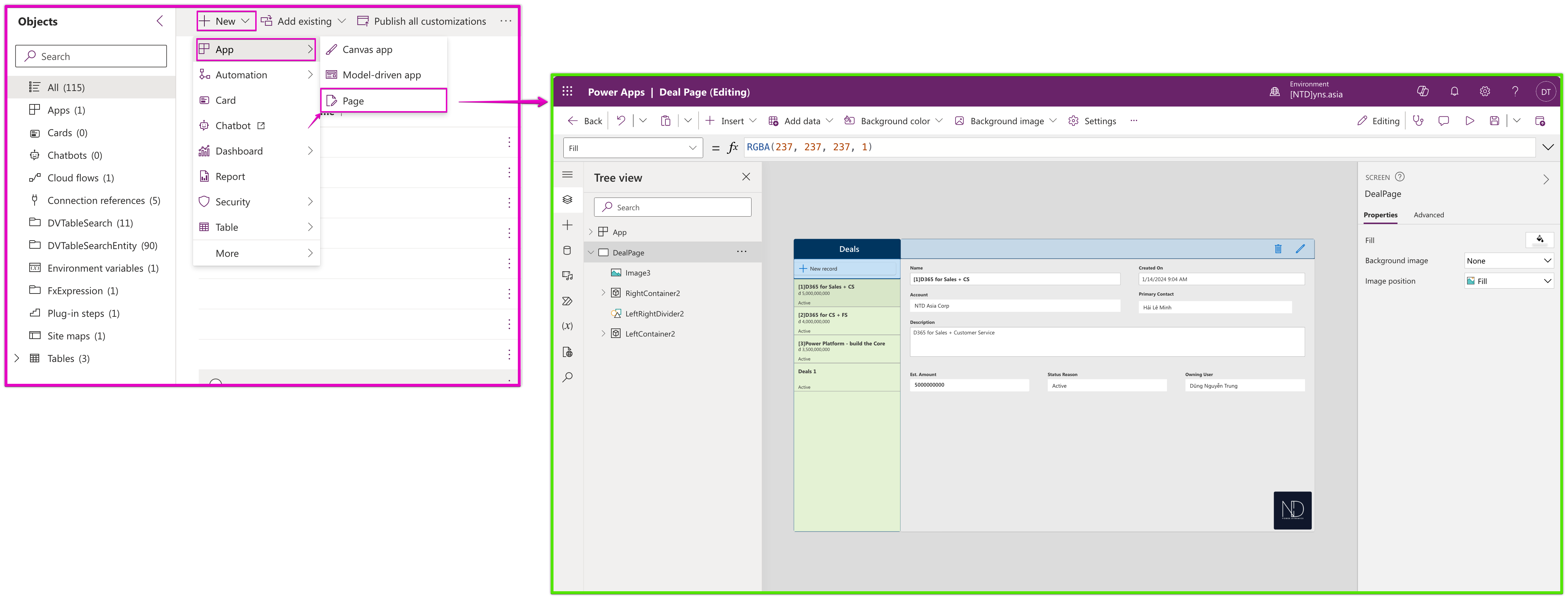Open the Comments icon in toolbar

tap(1443, 121)
